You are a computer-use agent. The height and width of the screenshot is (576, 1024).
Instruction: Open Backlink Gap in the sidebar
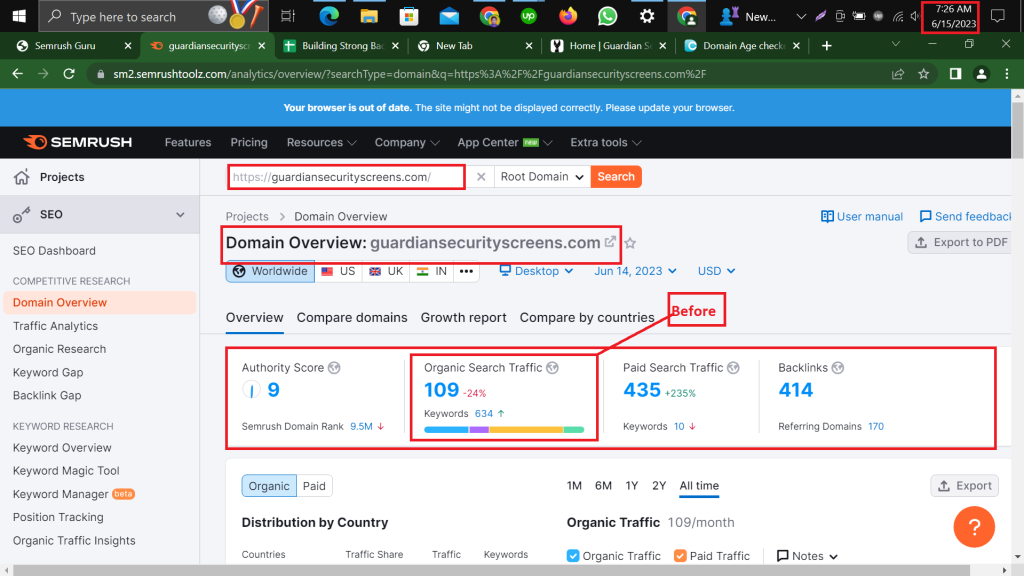tap(47, 396)
